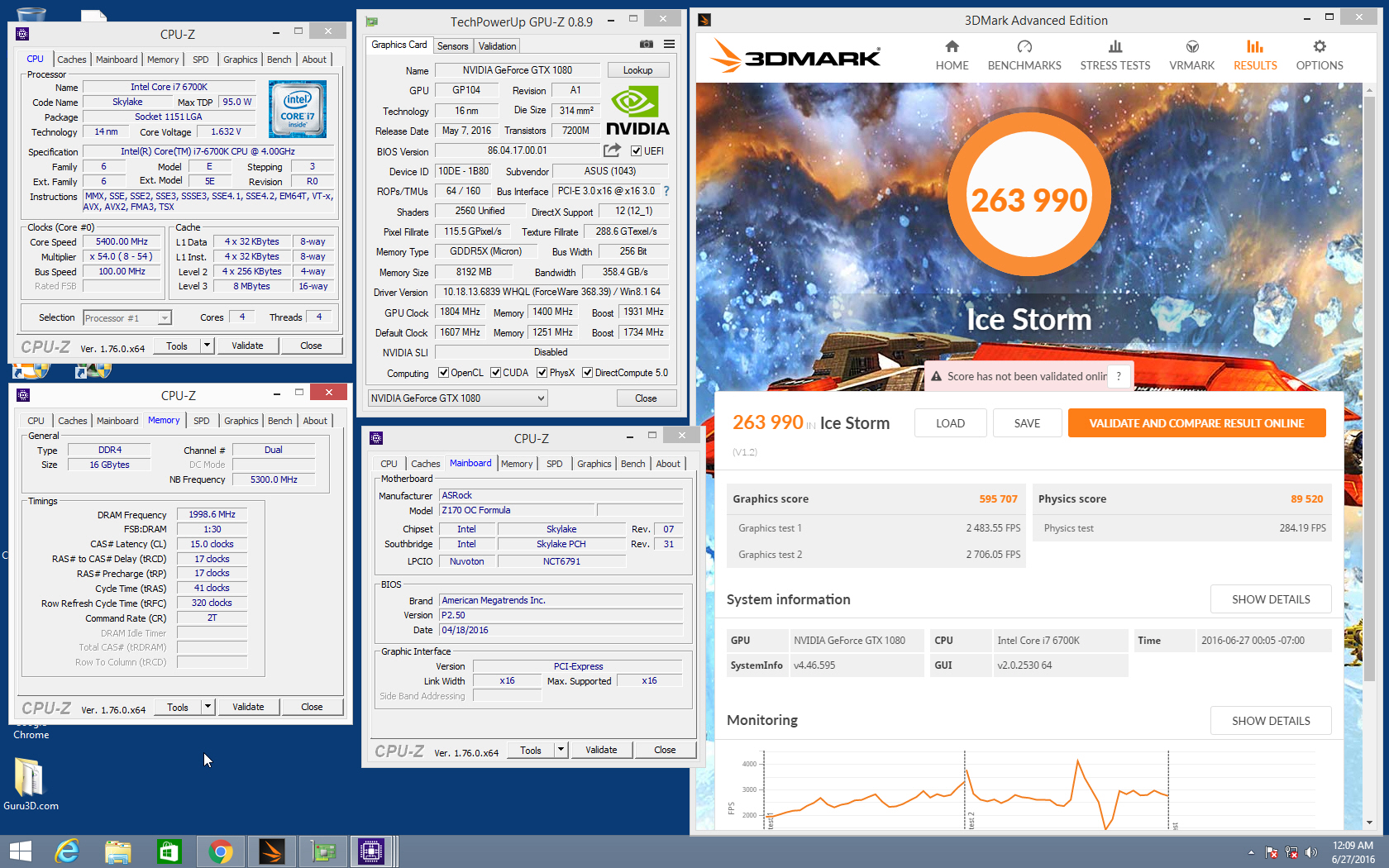Image resolution: width=1389 pixels, height=868 pixels.
Task: Open 3DMark STRESS TESTS icon
Action: click(x=1115, y=47)
